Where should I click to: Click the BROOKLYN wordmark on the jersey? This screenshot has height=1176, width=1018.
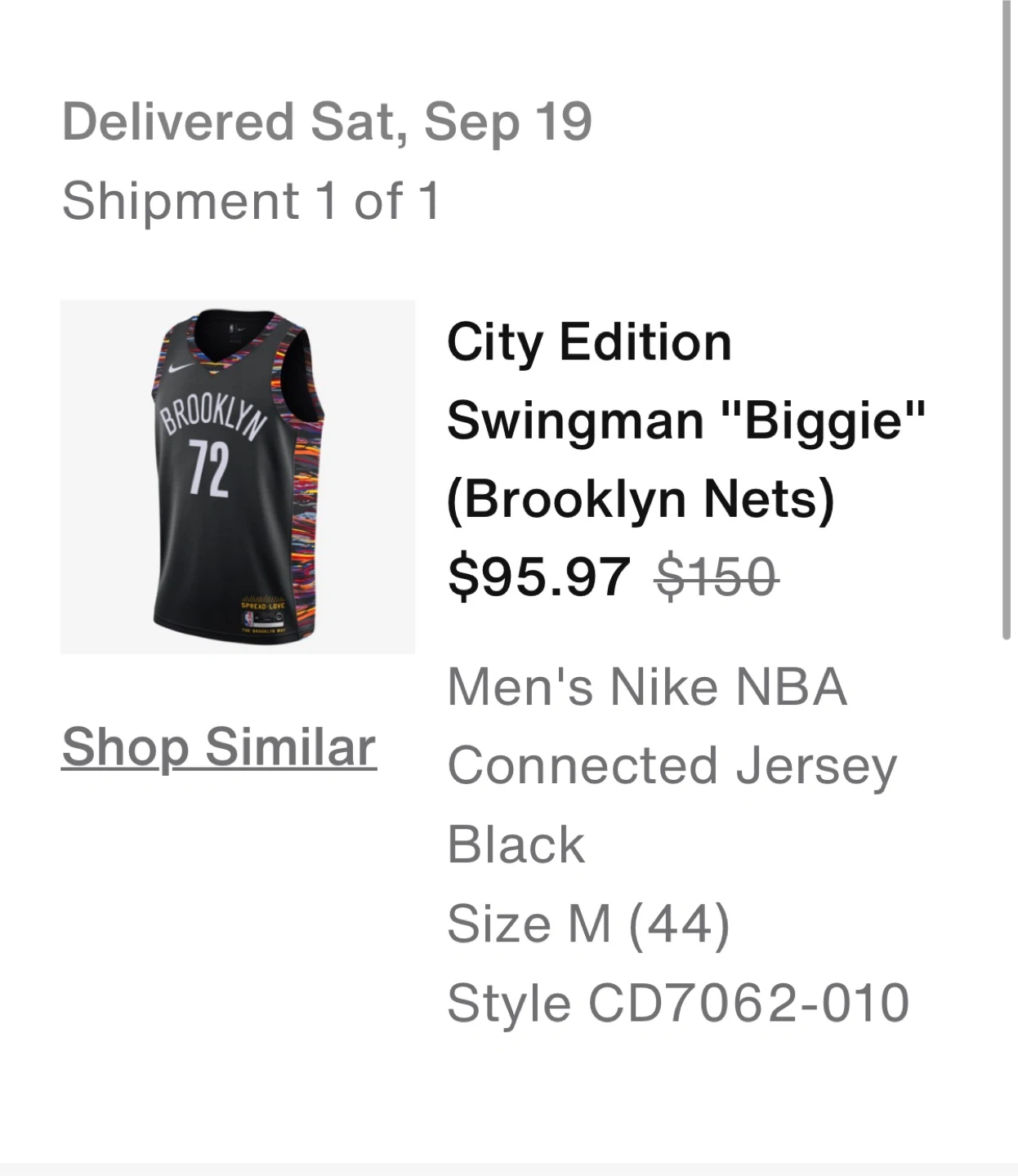(x=214, y=416)
